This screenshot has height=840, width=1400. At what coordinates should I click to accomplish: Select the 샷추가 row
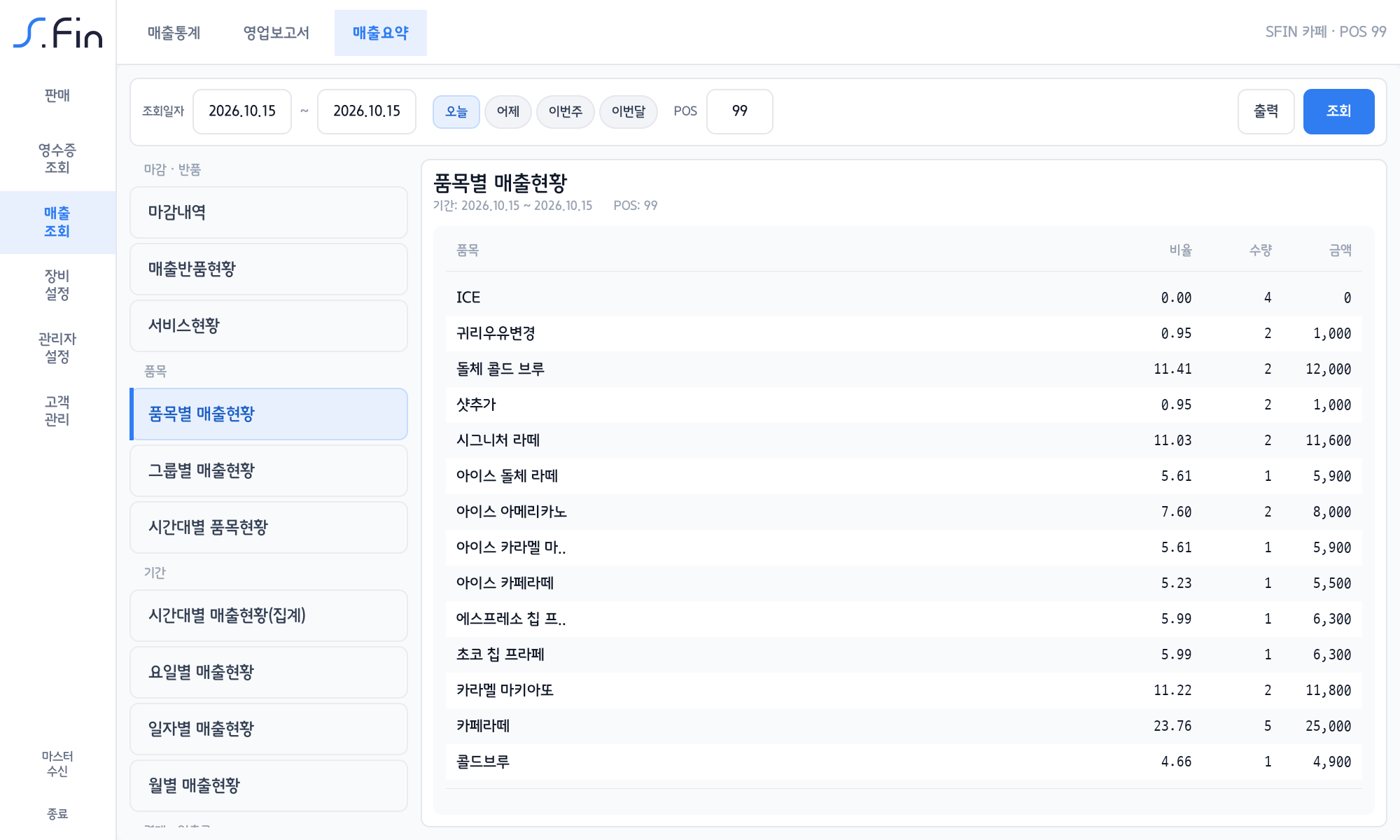[x=904, y=405]
